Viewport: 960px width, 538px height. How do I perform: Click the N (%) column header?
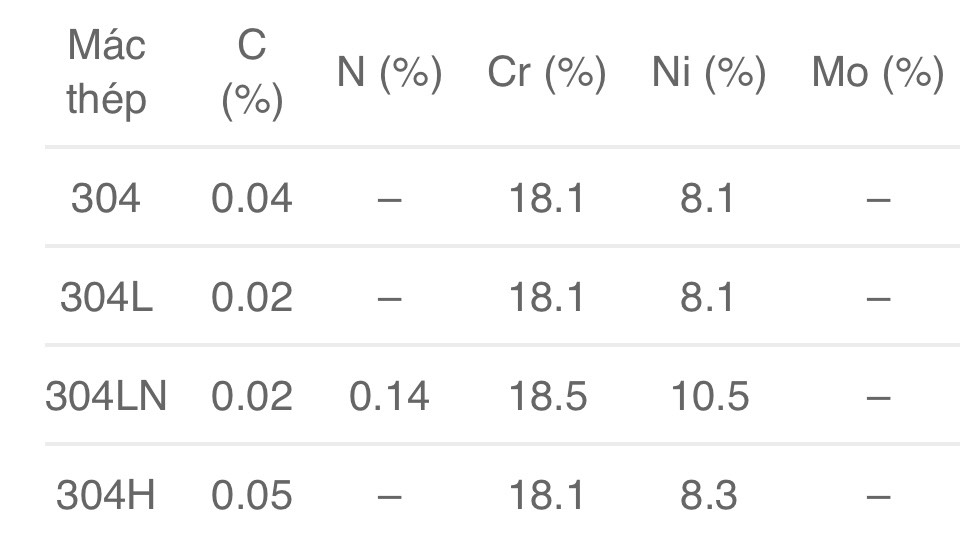[x=389, y=73]
